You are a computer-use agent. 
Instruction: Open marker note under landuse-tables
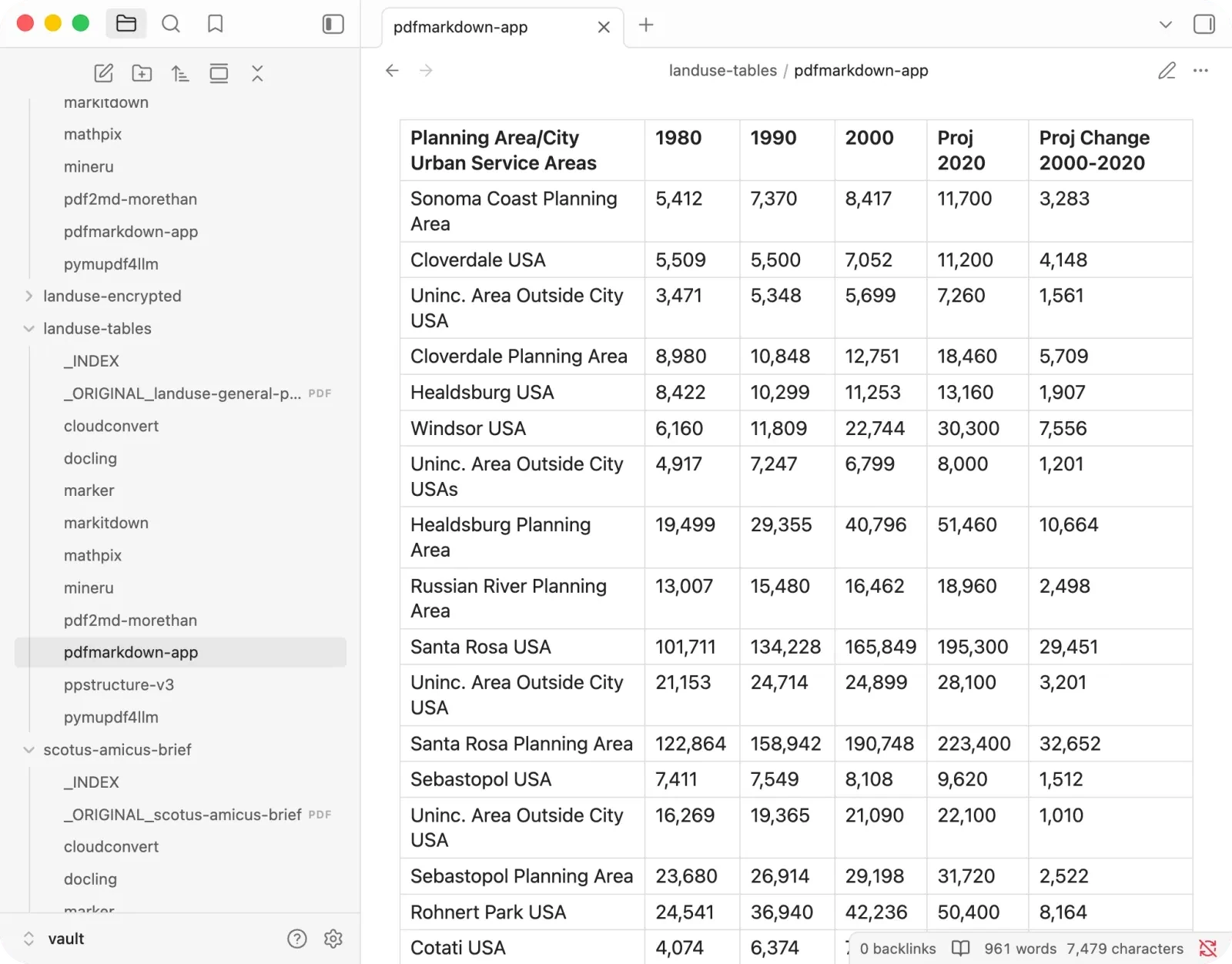[89, 490]
